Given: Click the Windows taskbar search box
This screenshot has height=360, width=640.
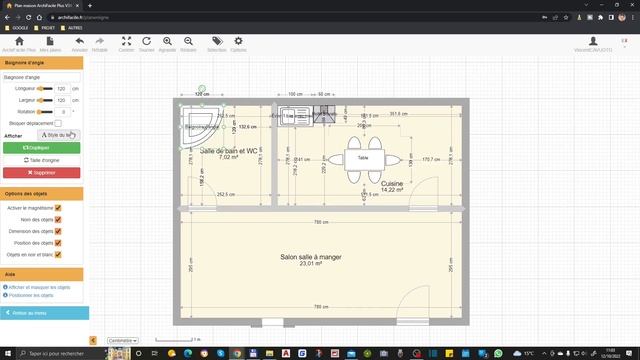Looking at the screenshot, I should coord(61,353).
